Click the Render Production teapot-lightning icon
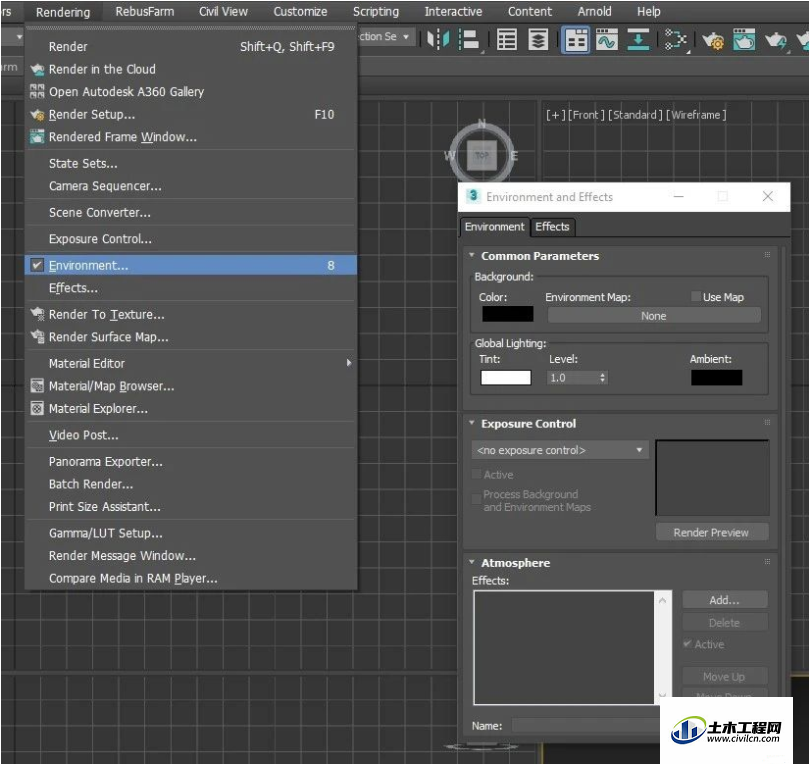The image size is (809, 764). (776, 40)
